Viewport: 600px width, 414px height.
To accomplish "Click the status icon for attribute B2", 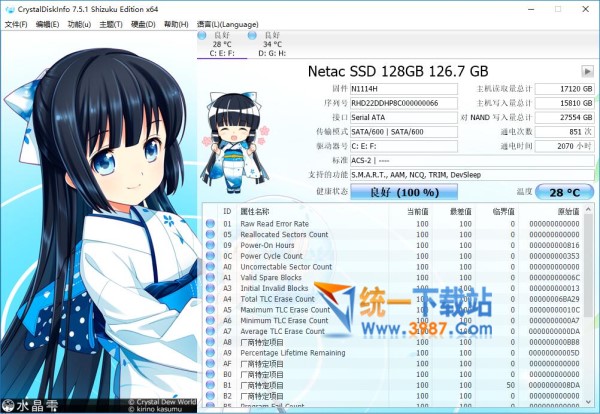I will (210, 396).
